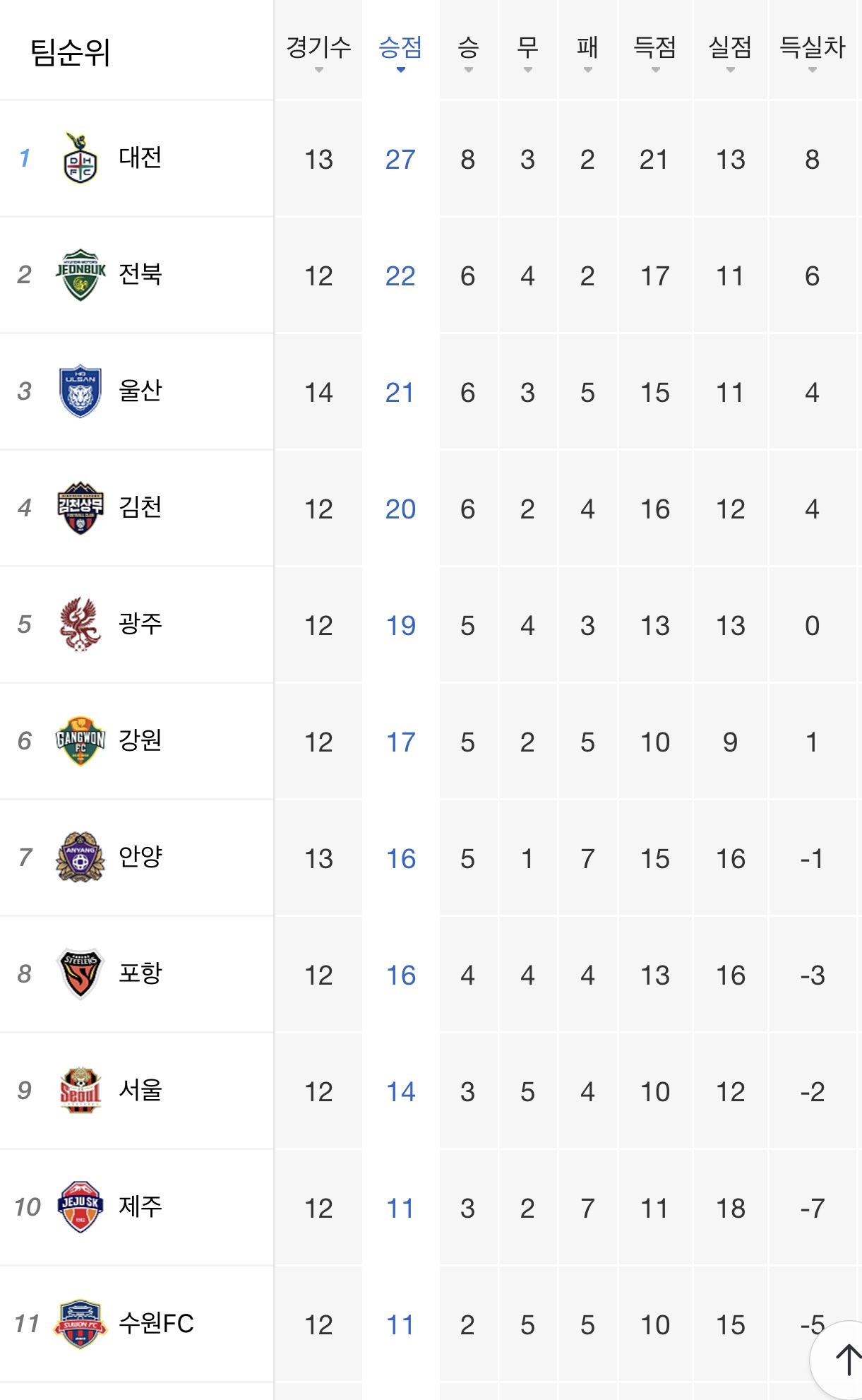Open the 대전 team name link
Image resolution: width=862 pixels, height=1400 pixels.
(140, 158)
